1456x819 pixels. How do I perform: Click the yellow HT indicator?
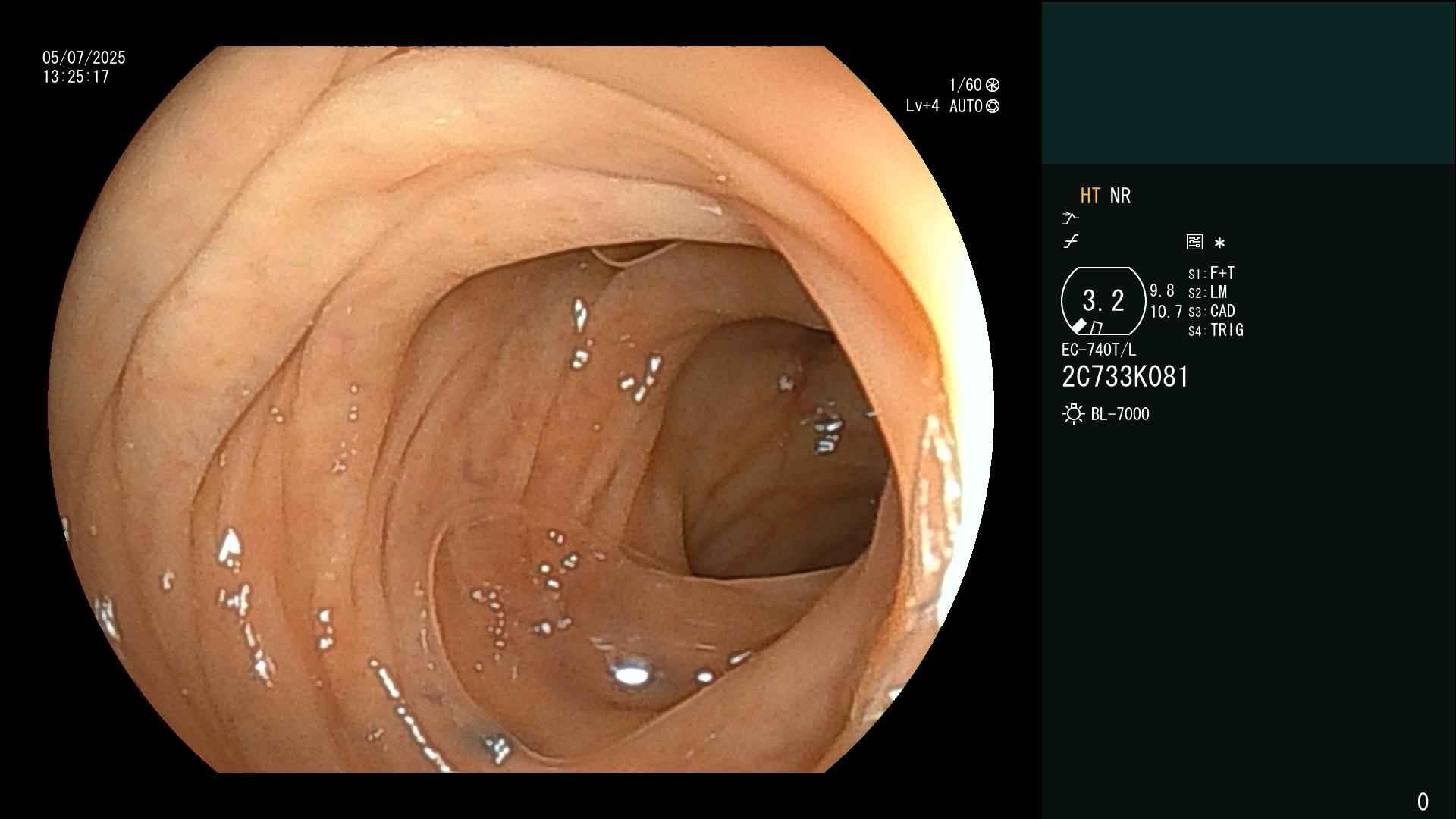(x=1090, y=196)
